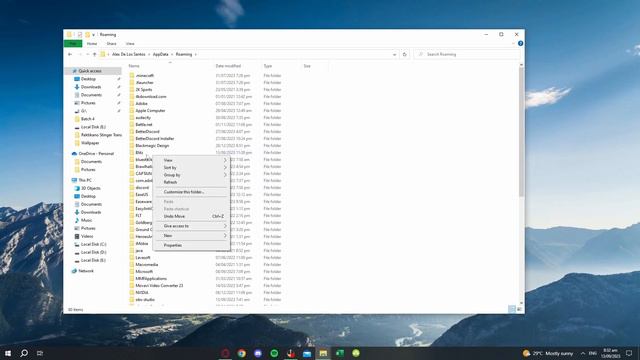Open the Windows Start menu
This screenshot has width=640, height=360.
click(8, 353)
